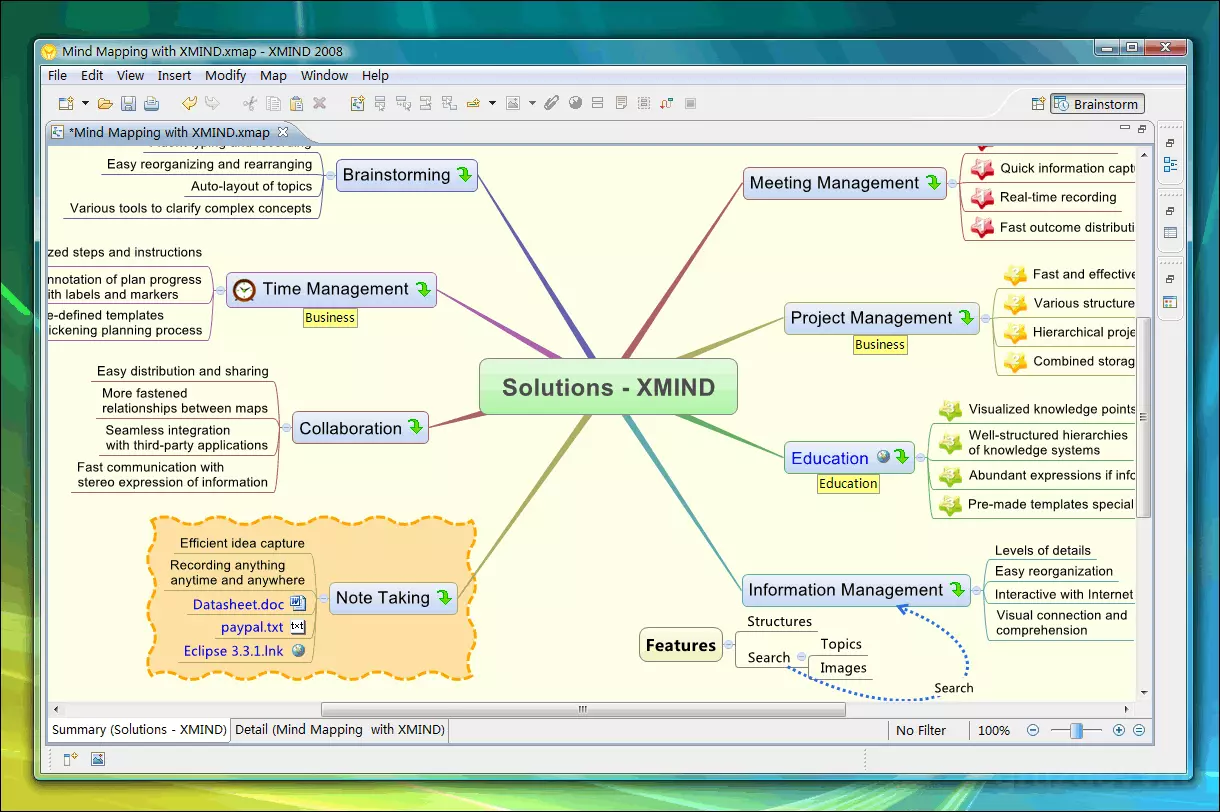Image resolution: width=1220 pixels, height=812 pixels.
Task: Click the New workbook toolbar icon
Action: [66, 103]
